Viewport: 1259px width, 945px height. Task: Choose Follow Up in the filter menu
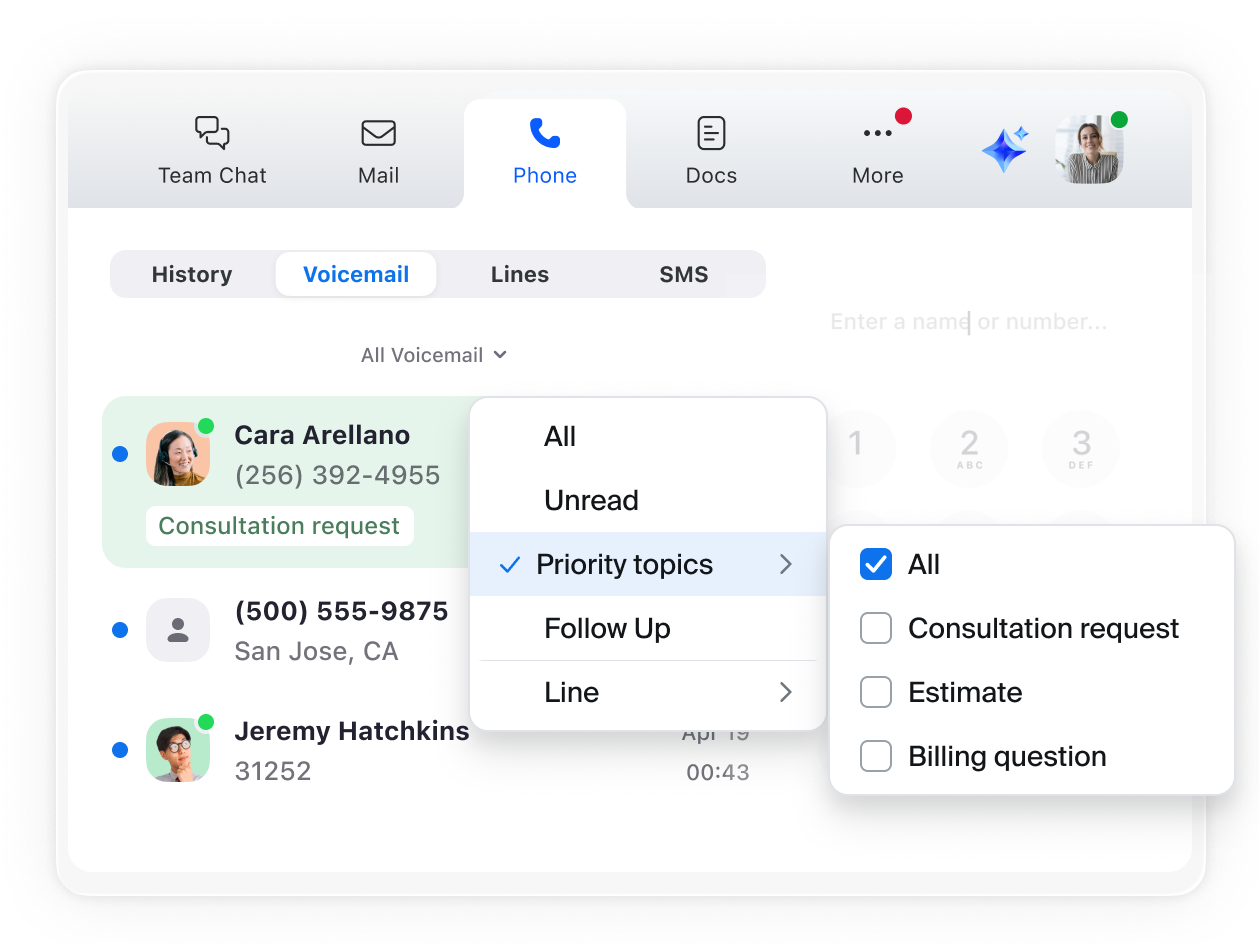click(x=608, y=628)
